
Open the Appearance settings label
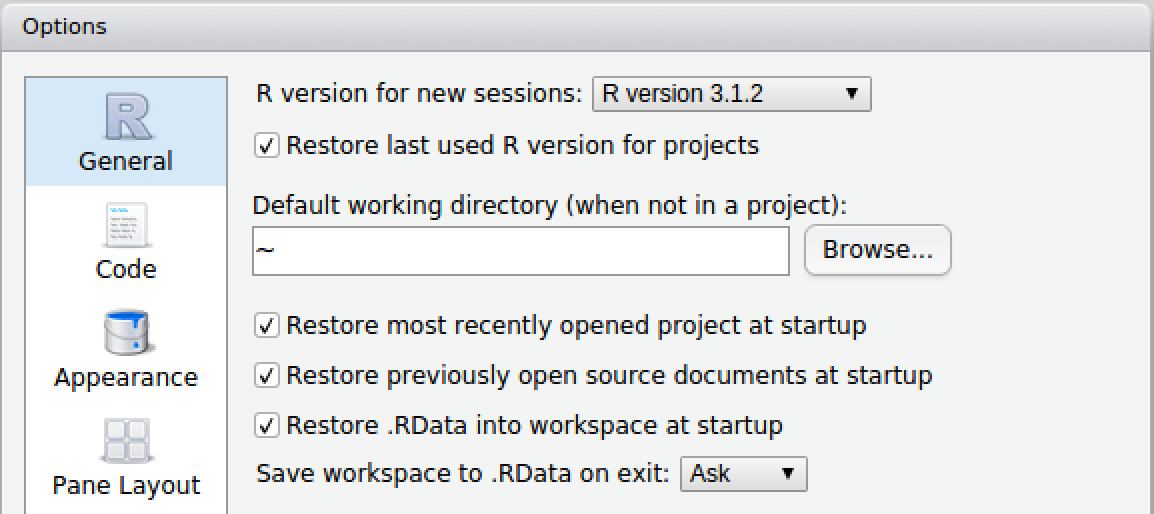[126, 377]
